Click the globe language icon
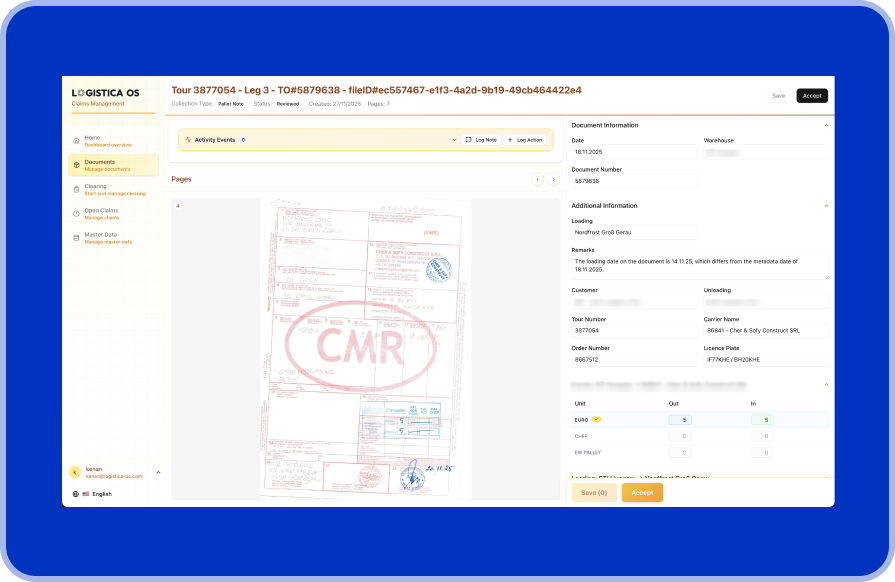 75,494
